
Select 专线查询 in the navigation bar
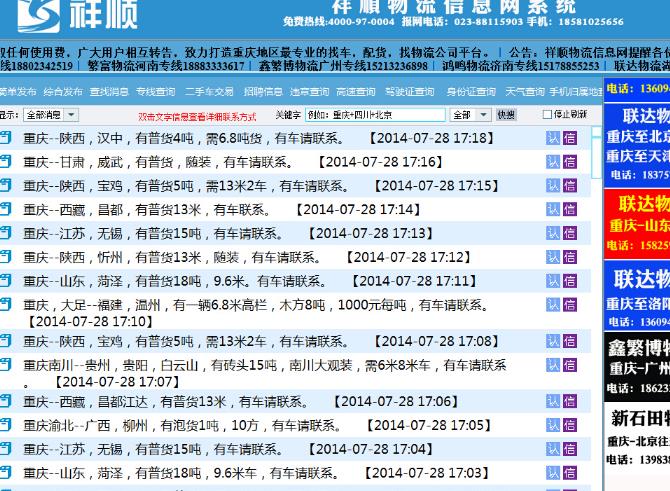156,91
